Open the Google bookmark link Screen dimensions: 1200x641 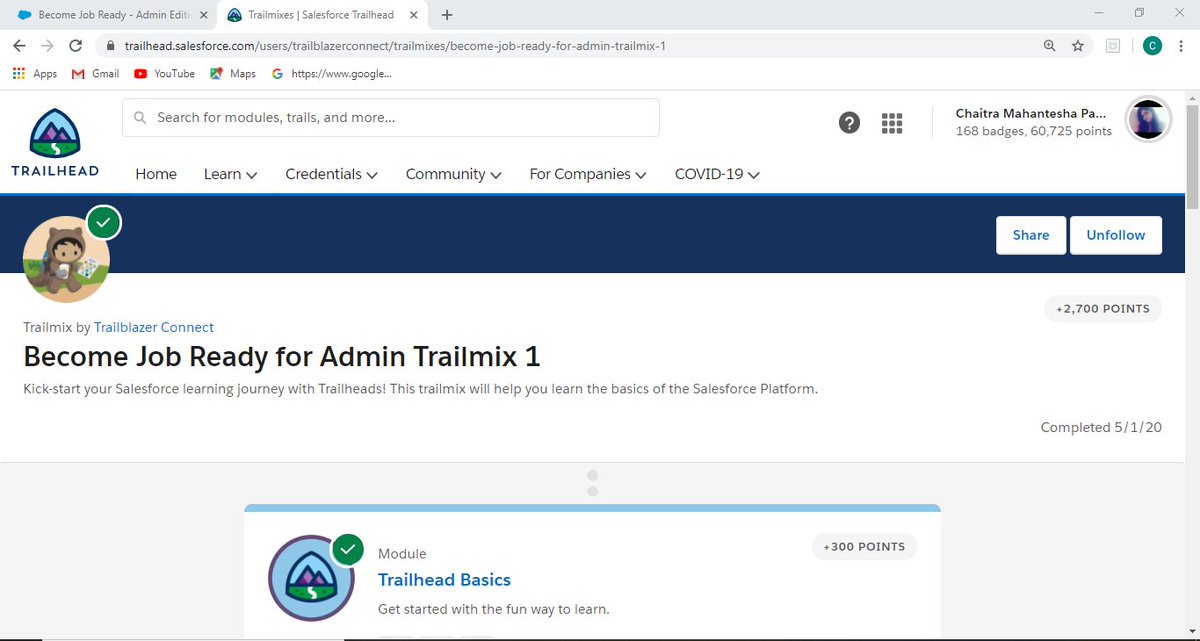[x=331, y=74]
